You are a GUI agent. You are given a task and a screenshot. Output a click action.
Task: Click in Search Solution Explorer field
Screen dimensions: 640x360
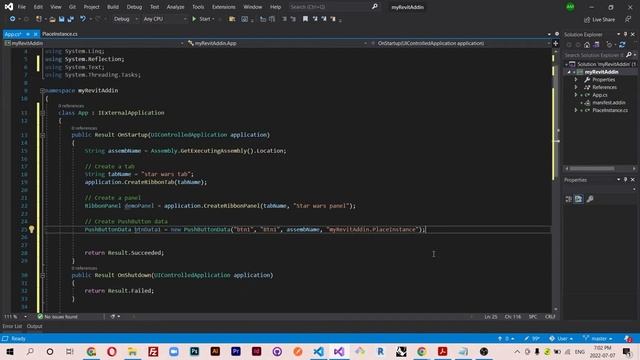coord(594,55)
